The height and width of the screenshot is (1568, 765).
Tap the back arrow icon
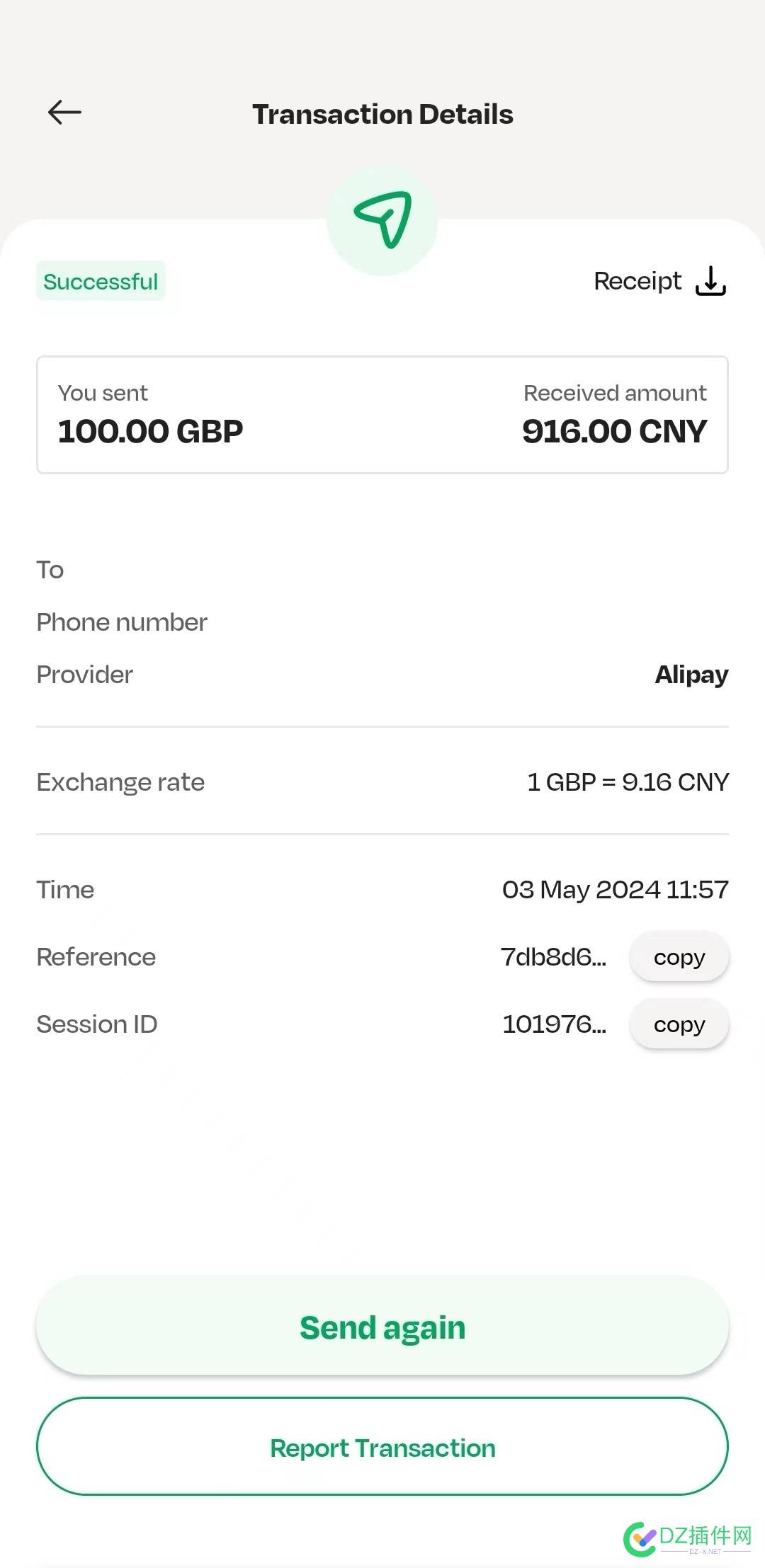coord(64,113)
